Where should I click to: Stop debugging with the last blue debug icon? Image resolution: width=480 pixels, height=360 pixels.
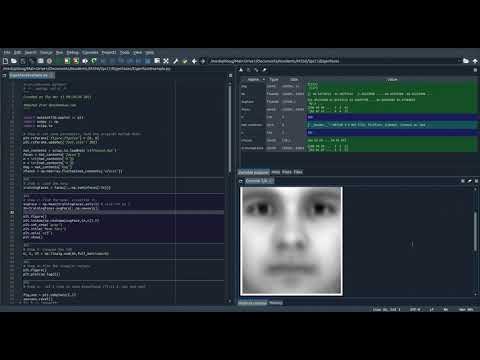click(x=148, y=61)
